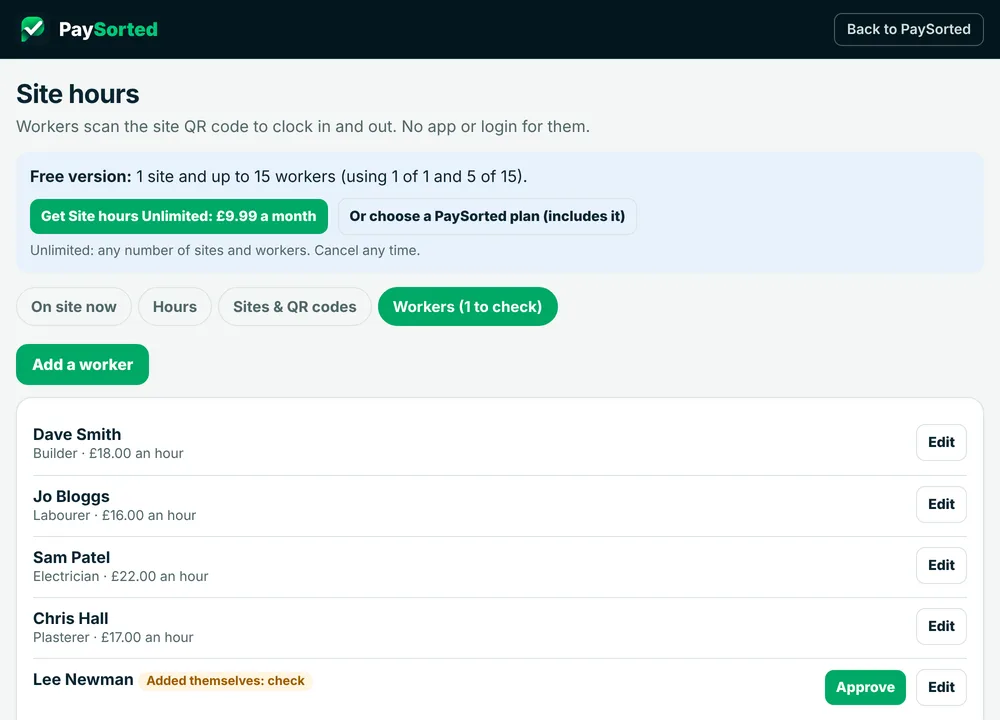Click the Jo Bloggs name
Screen dimensions: 1000x720
pyautogui.click(x=71, y=496)
